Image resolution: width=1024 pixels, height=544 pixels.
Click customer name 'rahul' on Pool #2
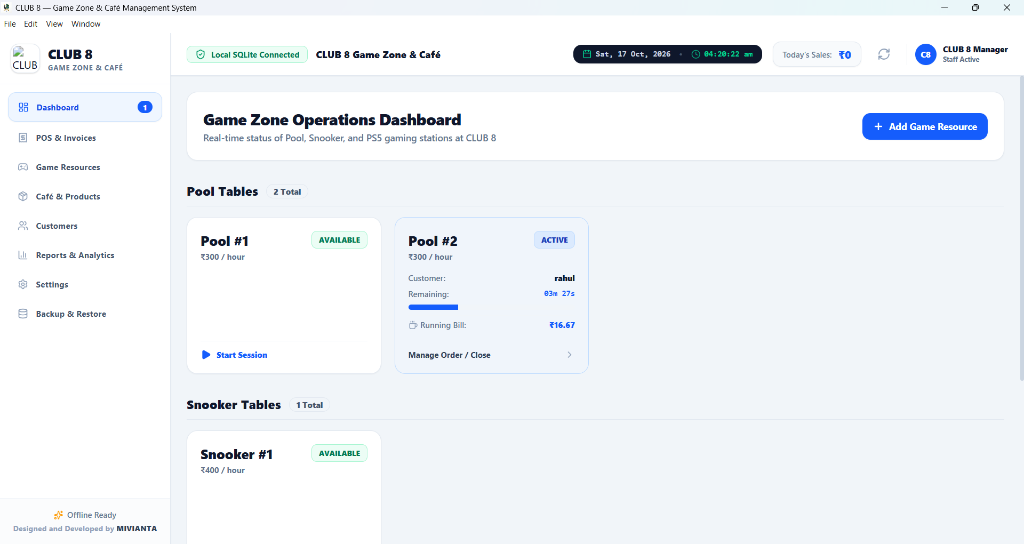coord(564,278)
